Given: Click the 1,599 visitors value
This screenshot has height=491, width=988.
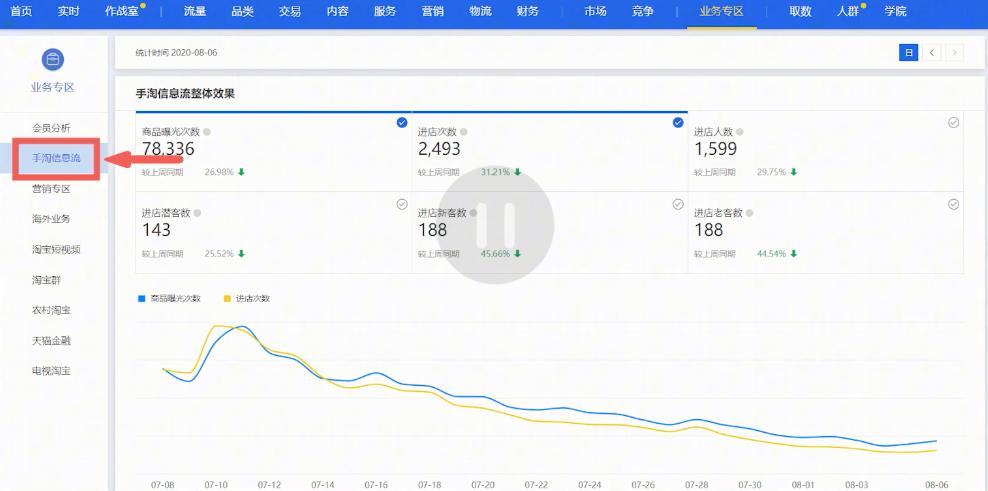Looking at the screenshot, I should tap(715, 149).
